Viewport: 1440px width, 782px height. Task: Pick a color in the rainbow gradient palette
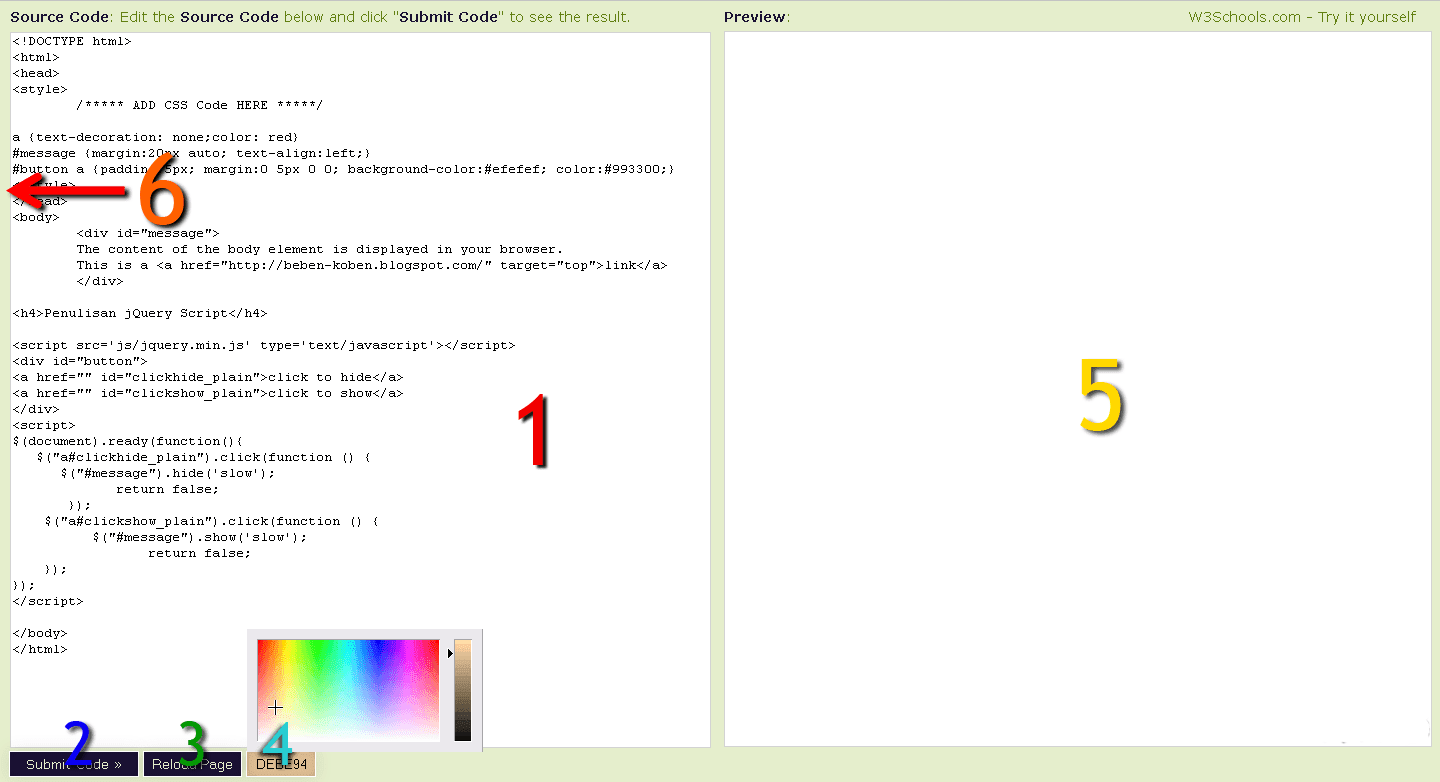tap(348, 690)
